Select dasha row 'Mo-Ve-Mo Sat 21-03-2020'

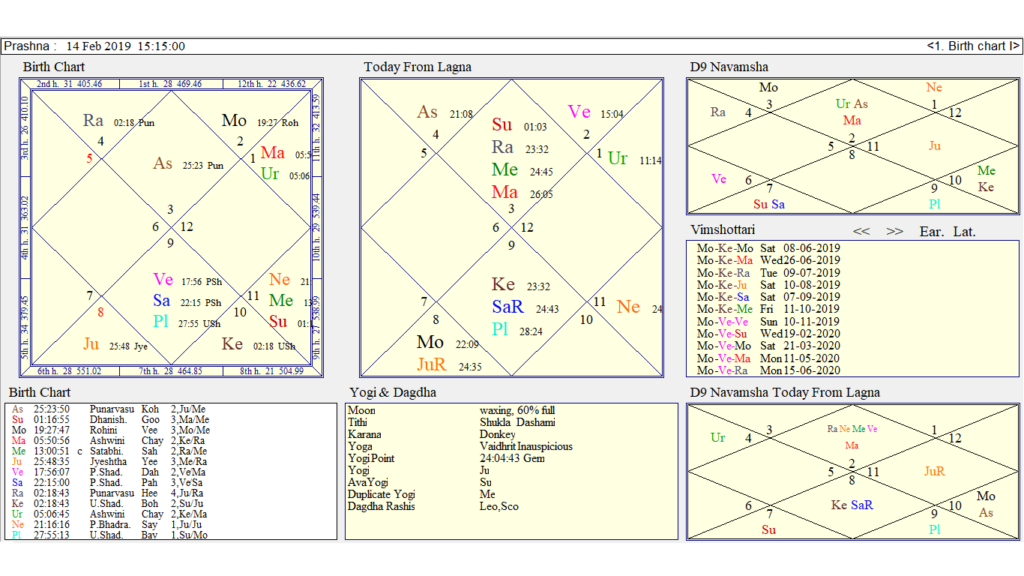coord(768,346)
